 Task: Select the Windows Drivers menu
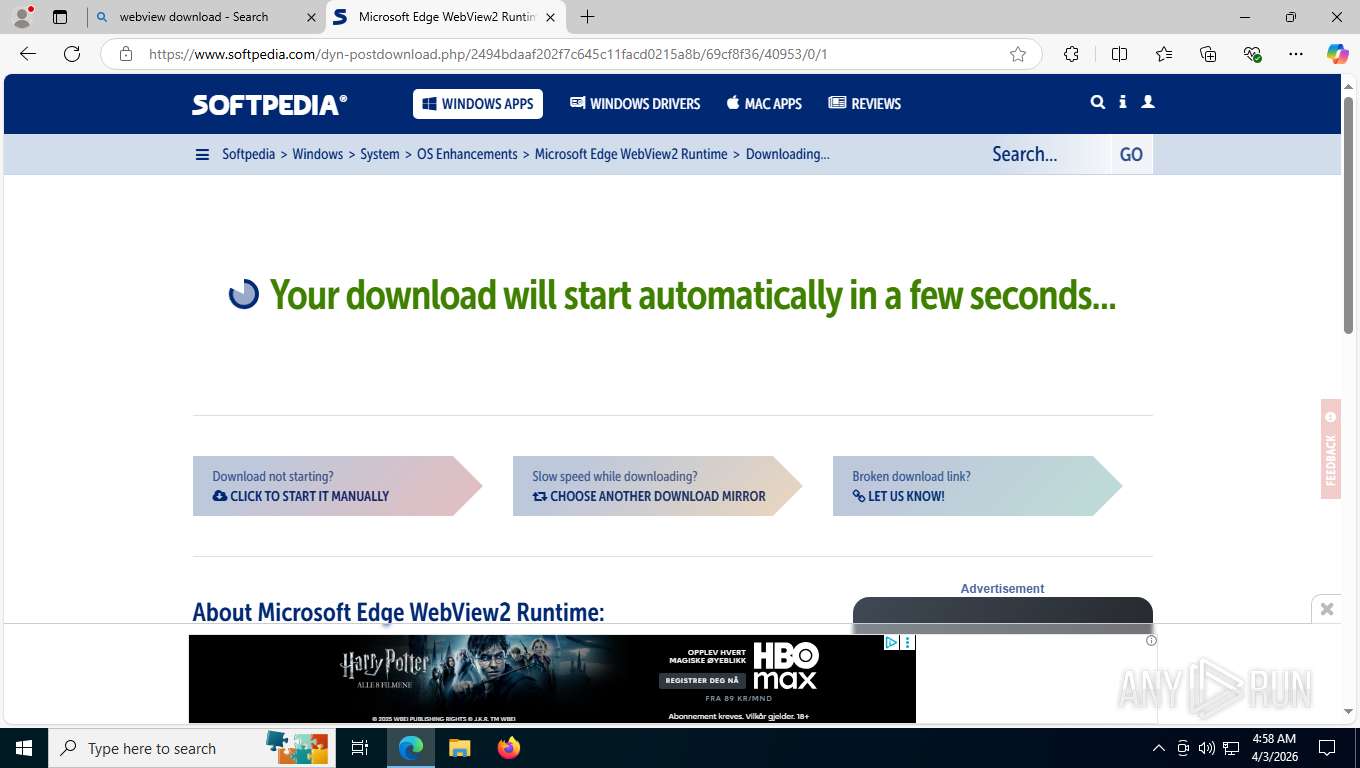click(x=635, y=104)
